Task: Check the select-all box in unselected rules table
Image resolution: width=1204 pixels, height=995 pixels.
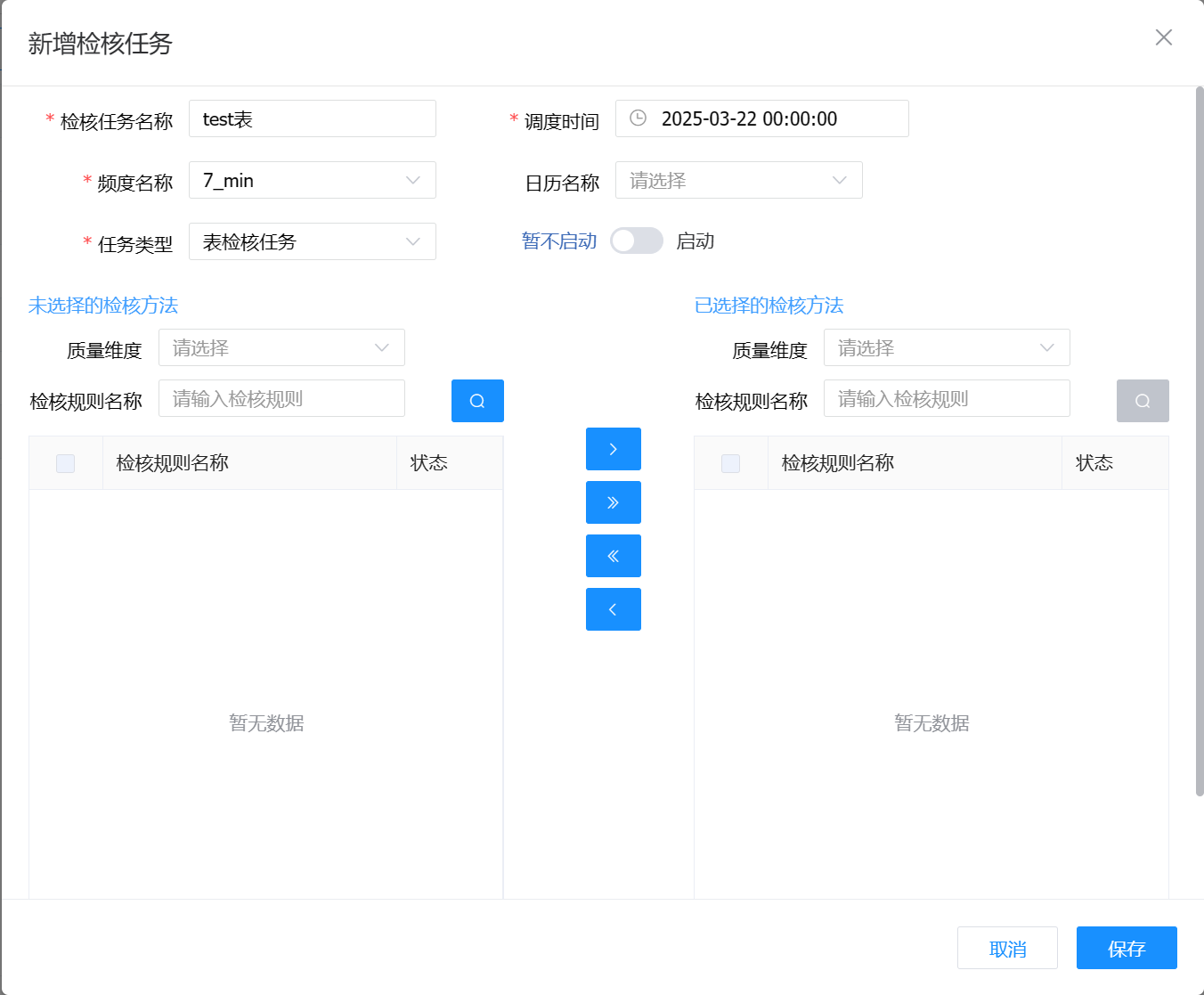Action: (65, 463)
